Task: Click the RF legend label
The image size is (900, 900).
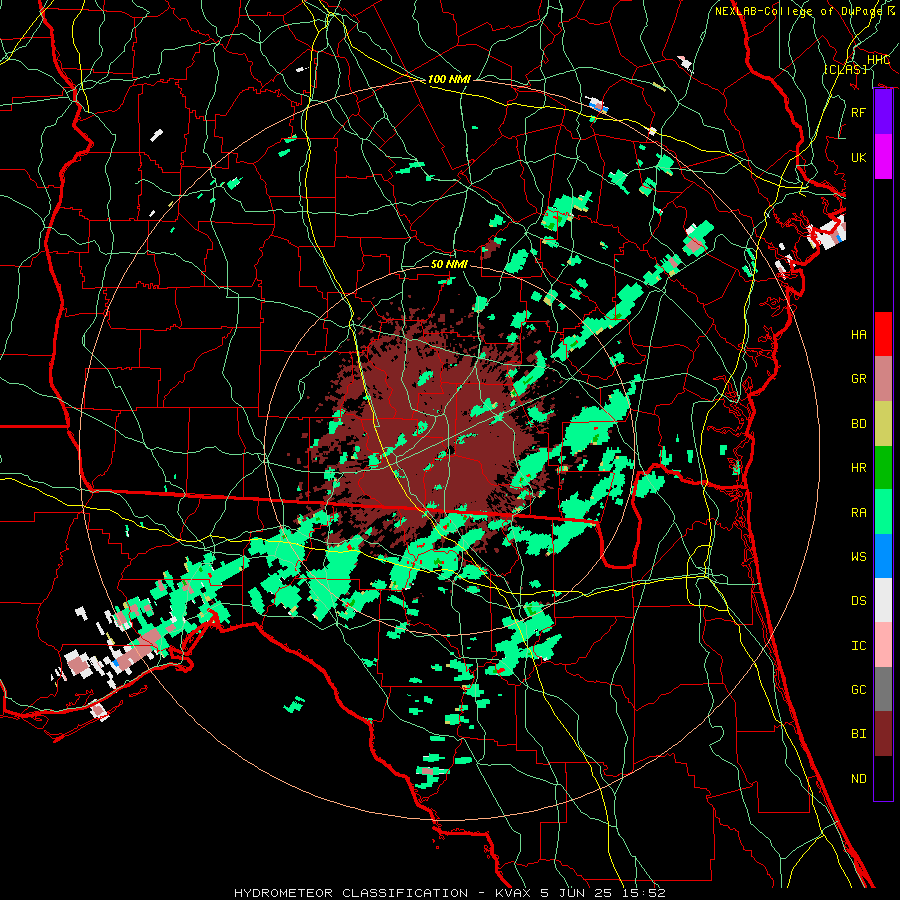Action: tap(858, 112)
